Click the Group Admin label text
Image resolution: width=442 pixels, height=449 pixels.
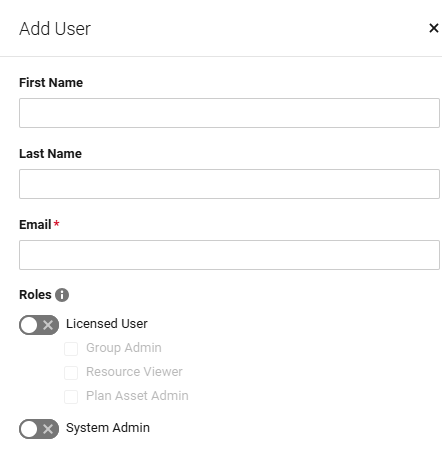[124, 348]
